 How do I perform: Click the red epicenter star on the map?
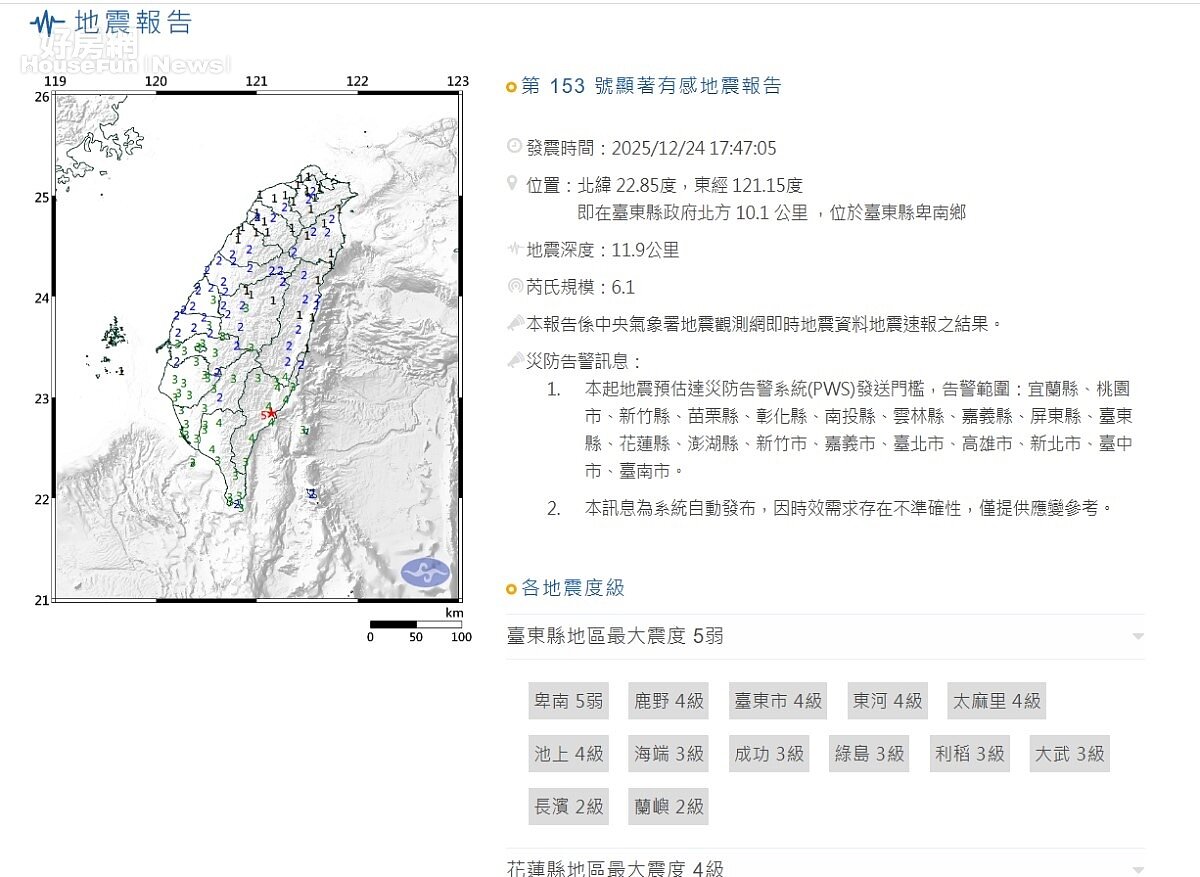270,412
